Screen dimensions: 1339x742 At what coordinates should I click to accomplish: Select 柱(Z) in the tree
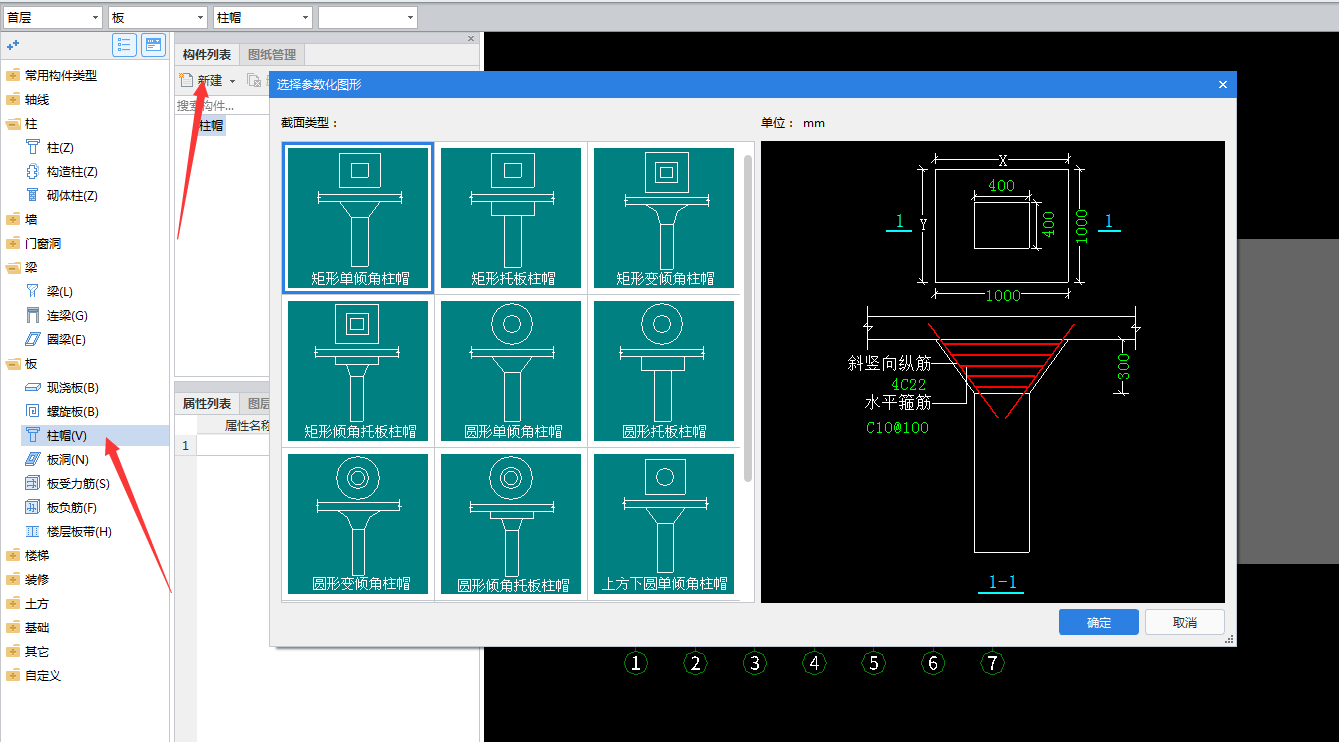click(x=60, y=147)
